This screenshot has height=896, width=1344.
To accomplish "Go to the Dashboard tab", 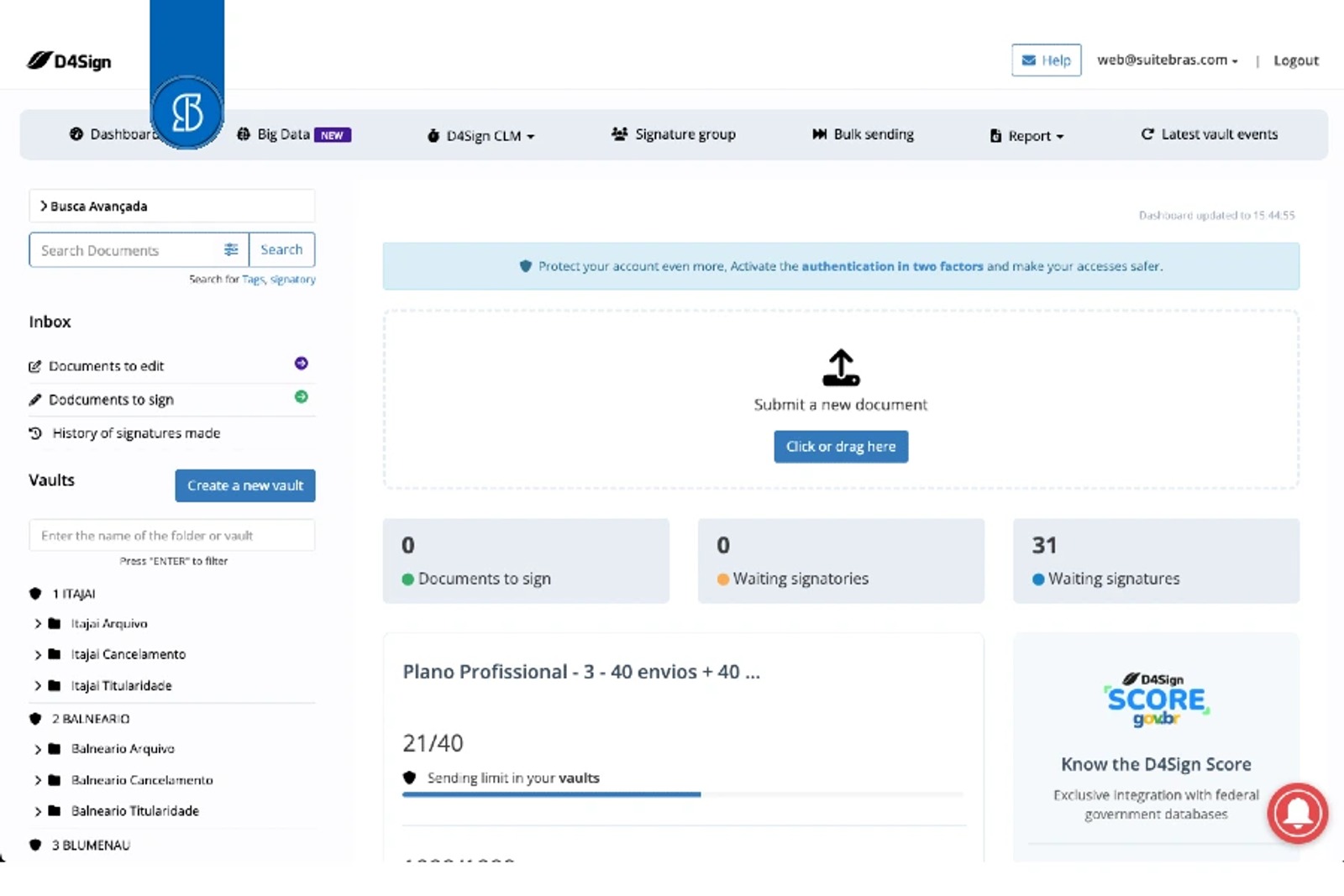I will (x=113, y=134).
